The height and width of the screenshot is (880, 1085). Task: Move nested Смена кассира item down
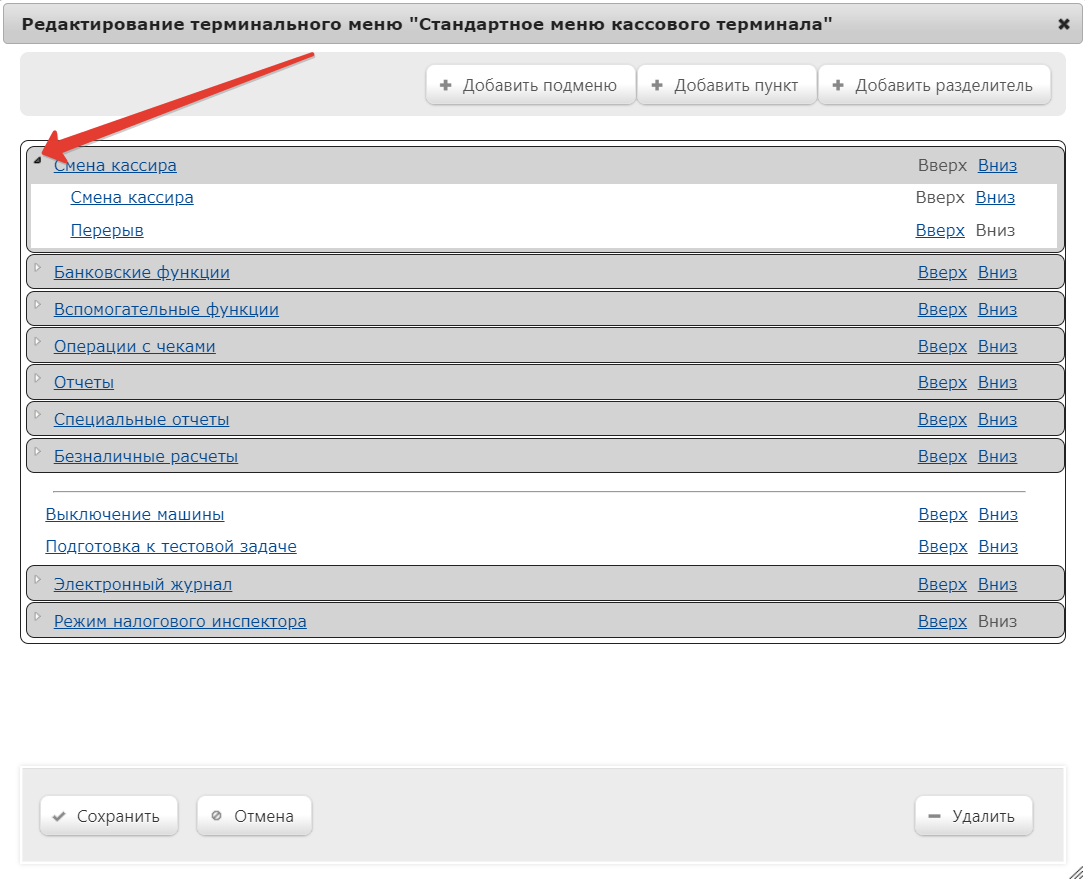click(x=995, y=197)
